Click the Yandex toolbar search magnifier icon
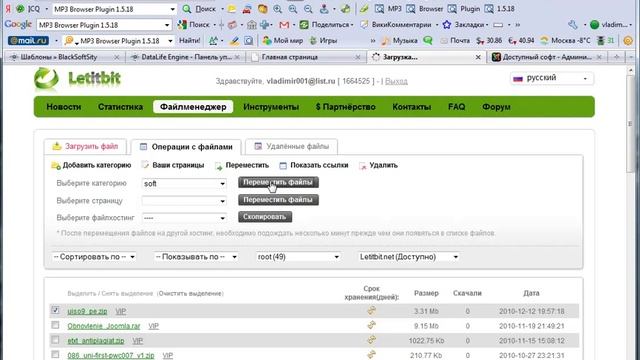 coord(187,9)
